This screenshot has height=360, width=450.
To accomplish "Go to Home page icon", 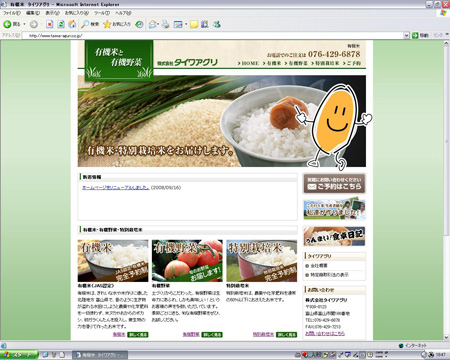I will click(72, 24).
